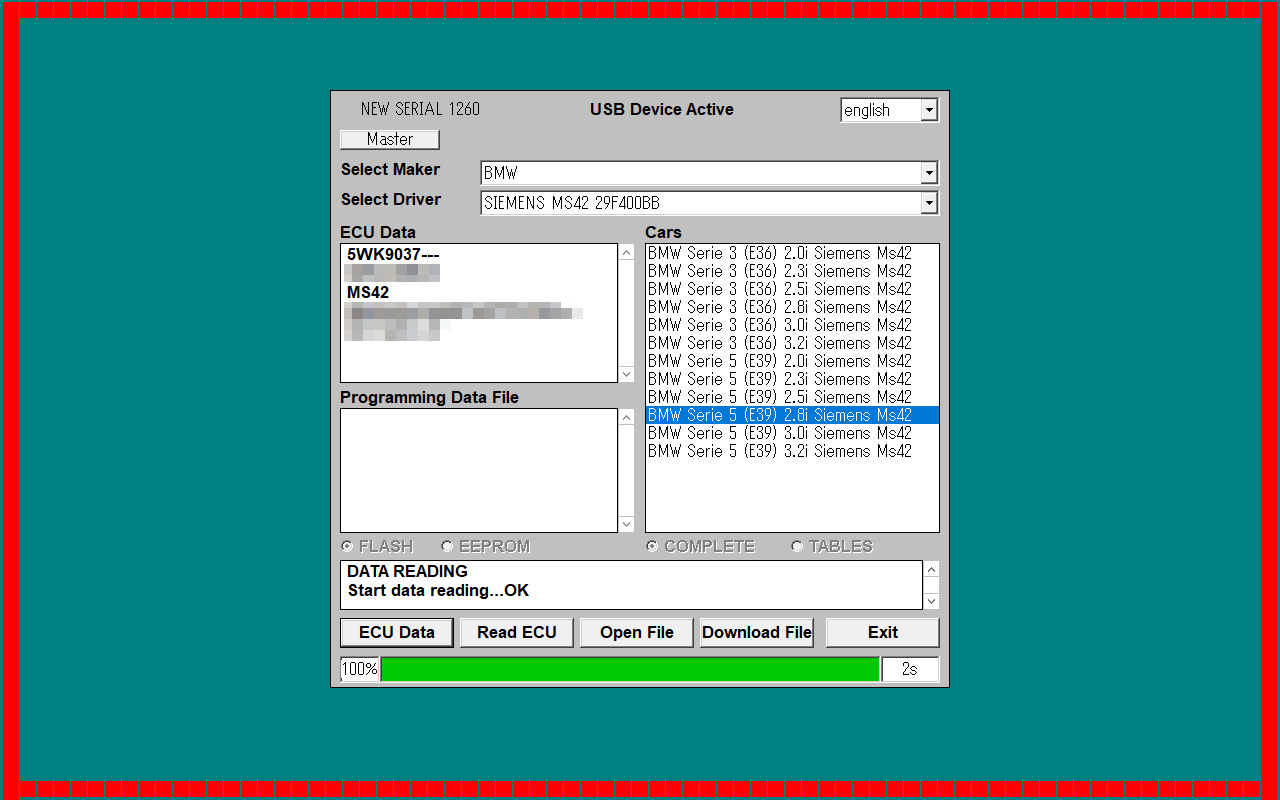
Task: Click the Read ECU button
Action: (517, 632)
